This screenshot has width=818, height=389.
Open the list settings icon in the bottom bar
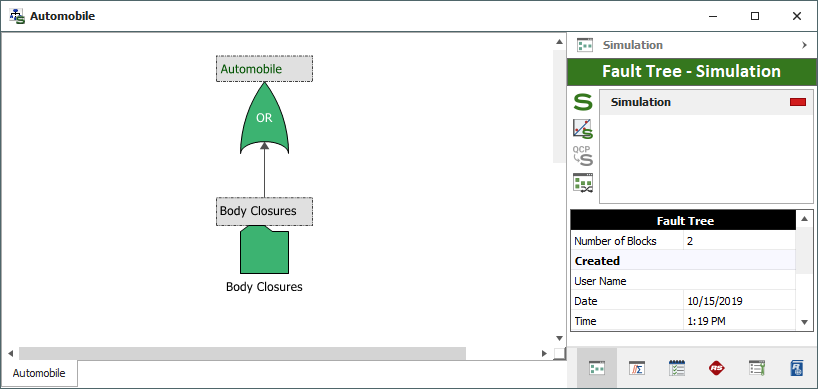pos(756,368)
